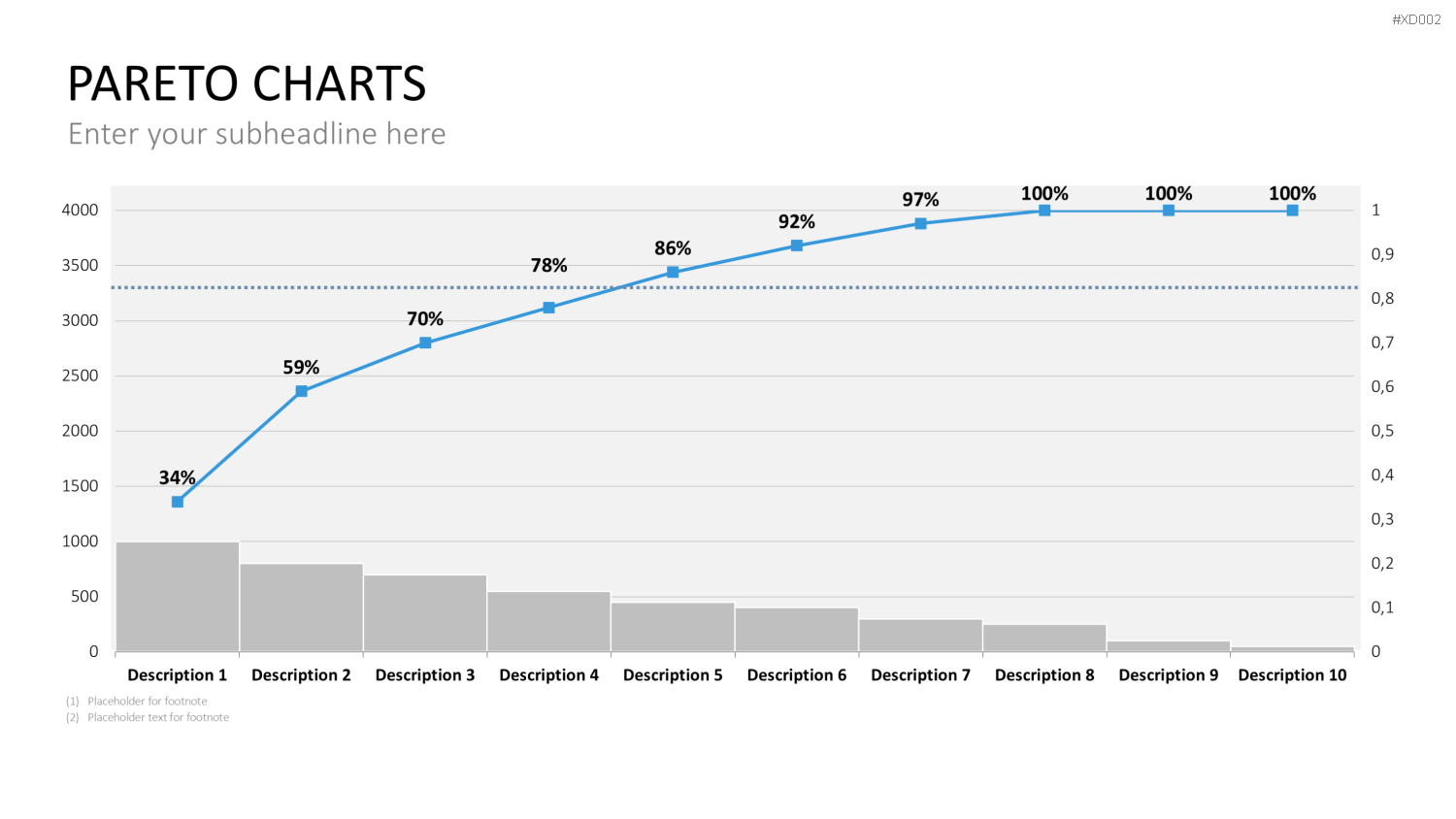Click the 78% data marker

click(x=548, y=308)
